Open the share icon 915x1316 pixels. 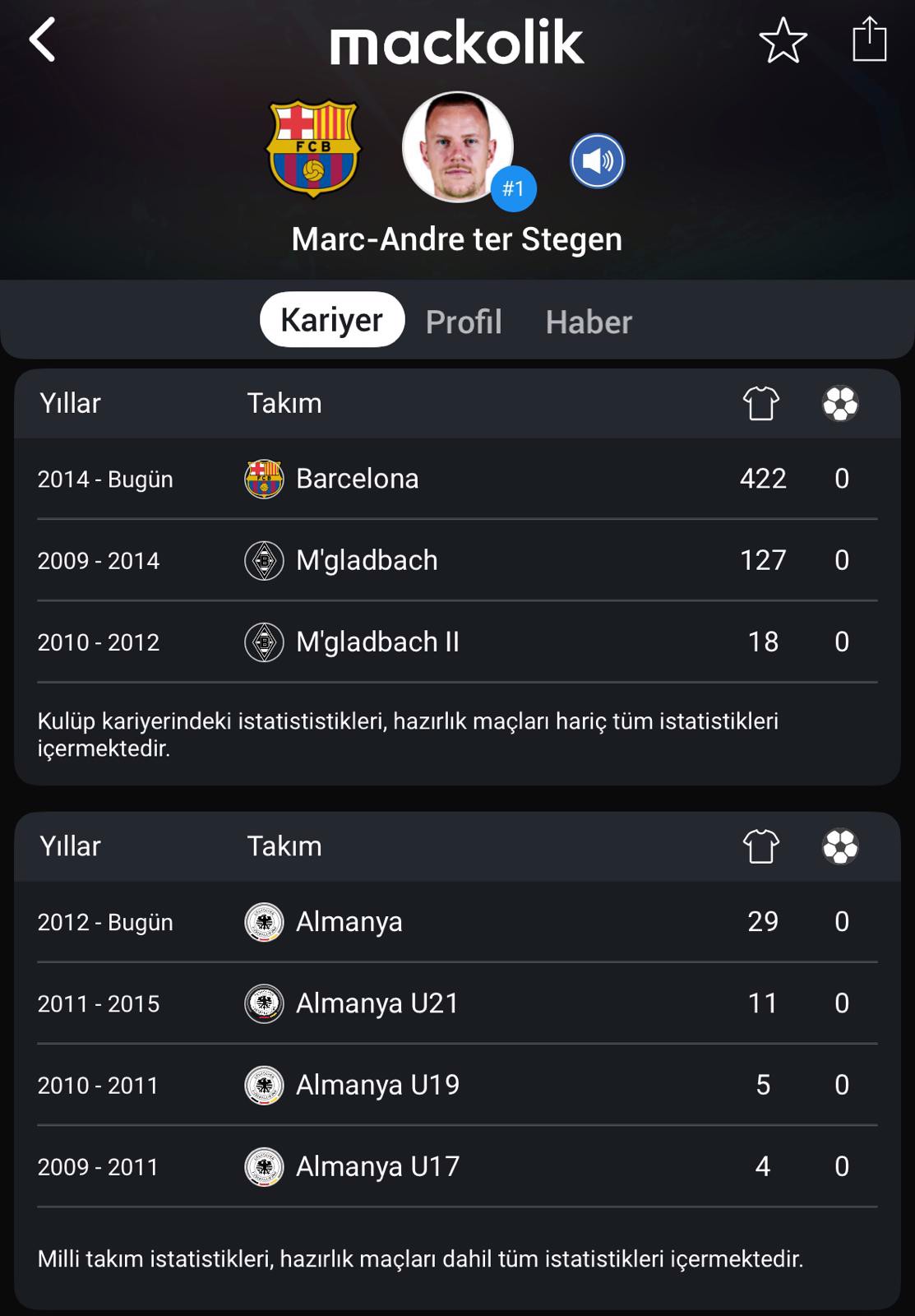(869, 39)
